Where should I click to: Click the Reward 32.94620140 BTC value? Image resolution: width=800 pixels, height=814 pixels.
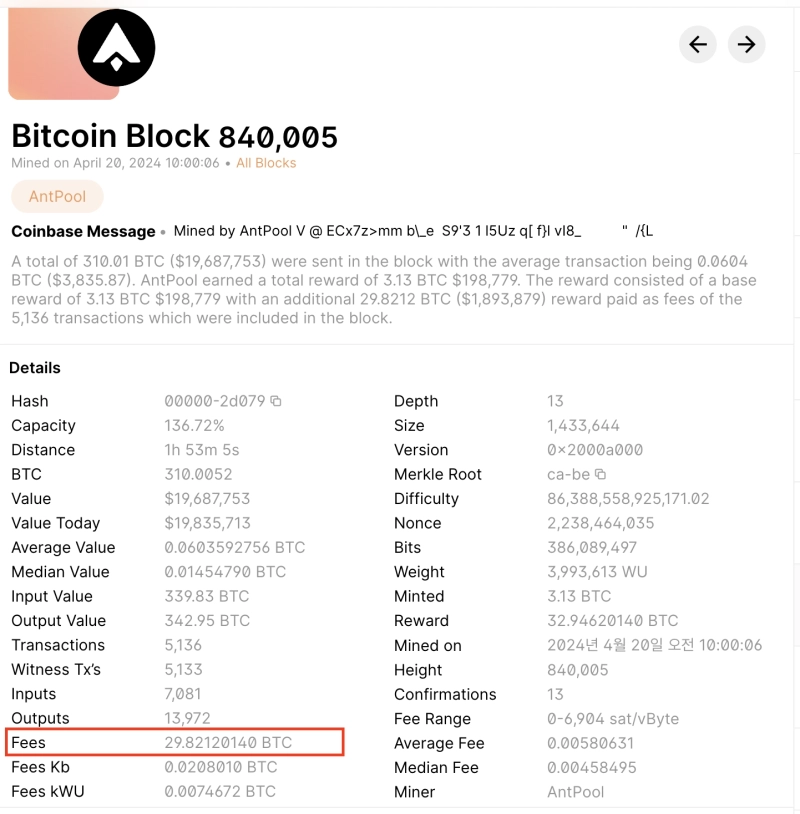coord(612,621)
